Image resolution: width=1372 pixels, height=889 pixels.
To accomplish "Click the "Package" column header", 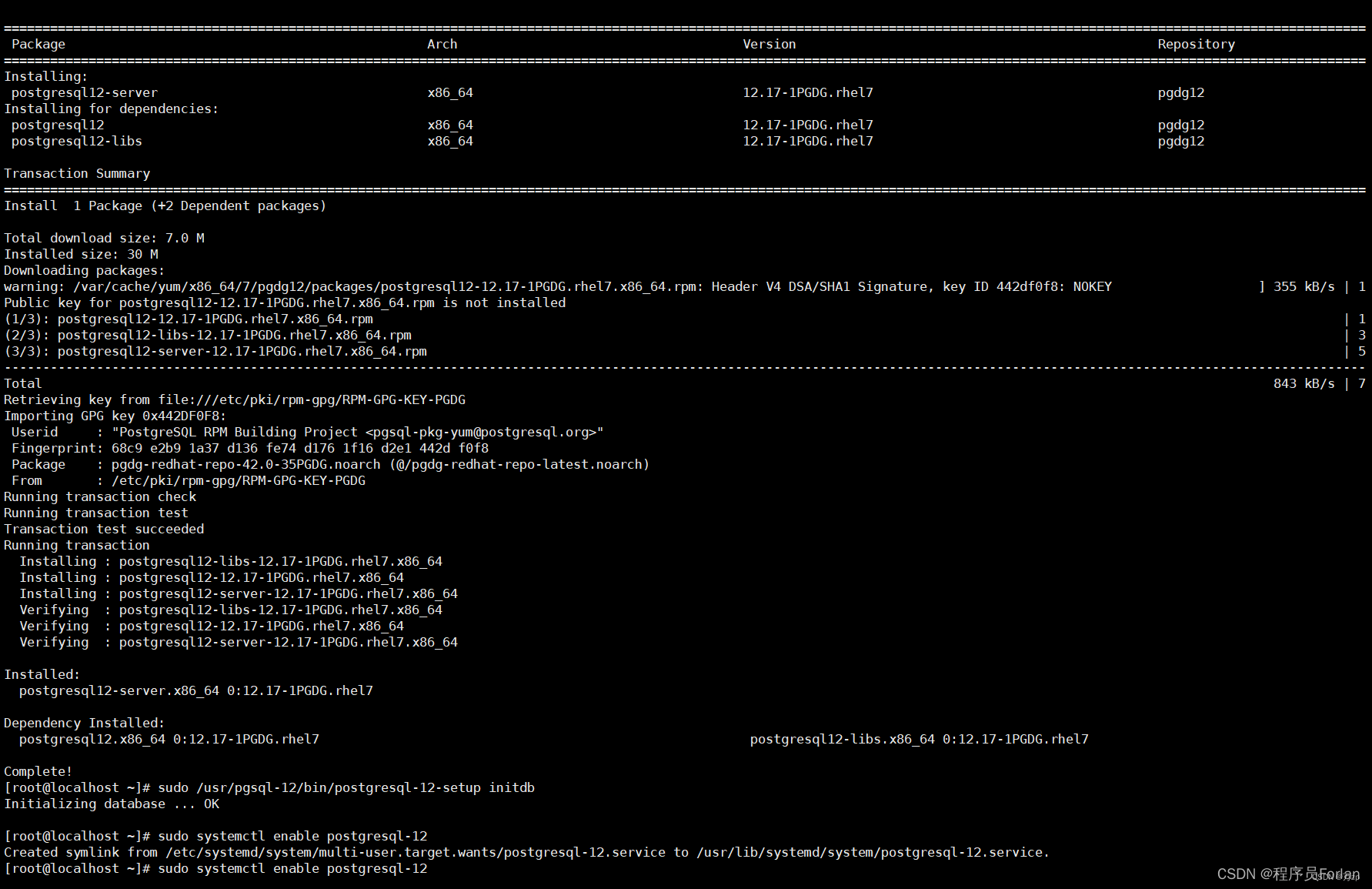I will coord(38,44).
